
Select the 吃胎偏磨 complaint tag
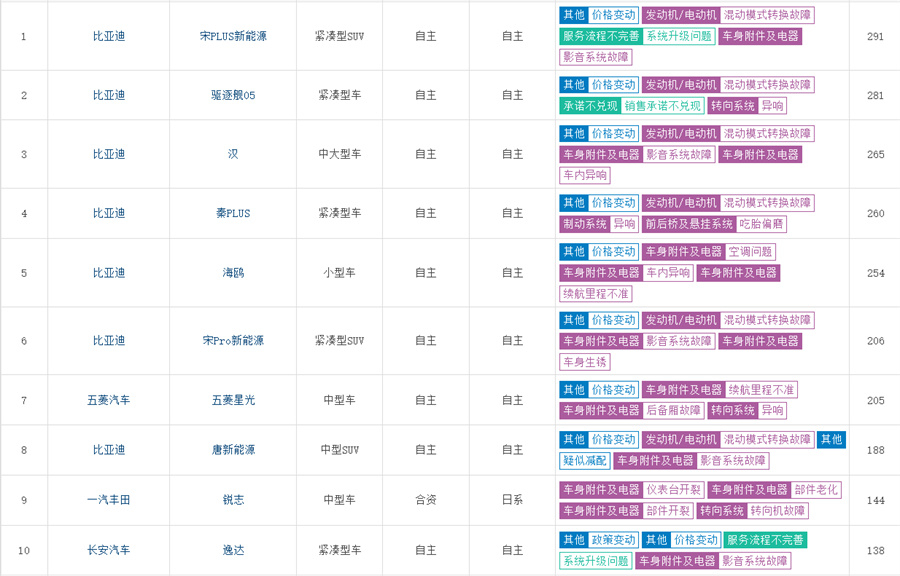click(x=761, y=224)
